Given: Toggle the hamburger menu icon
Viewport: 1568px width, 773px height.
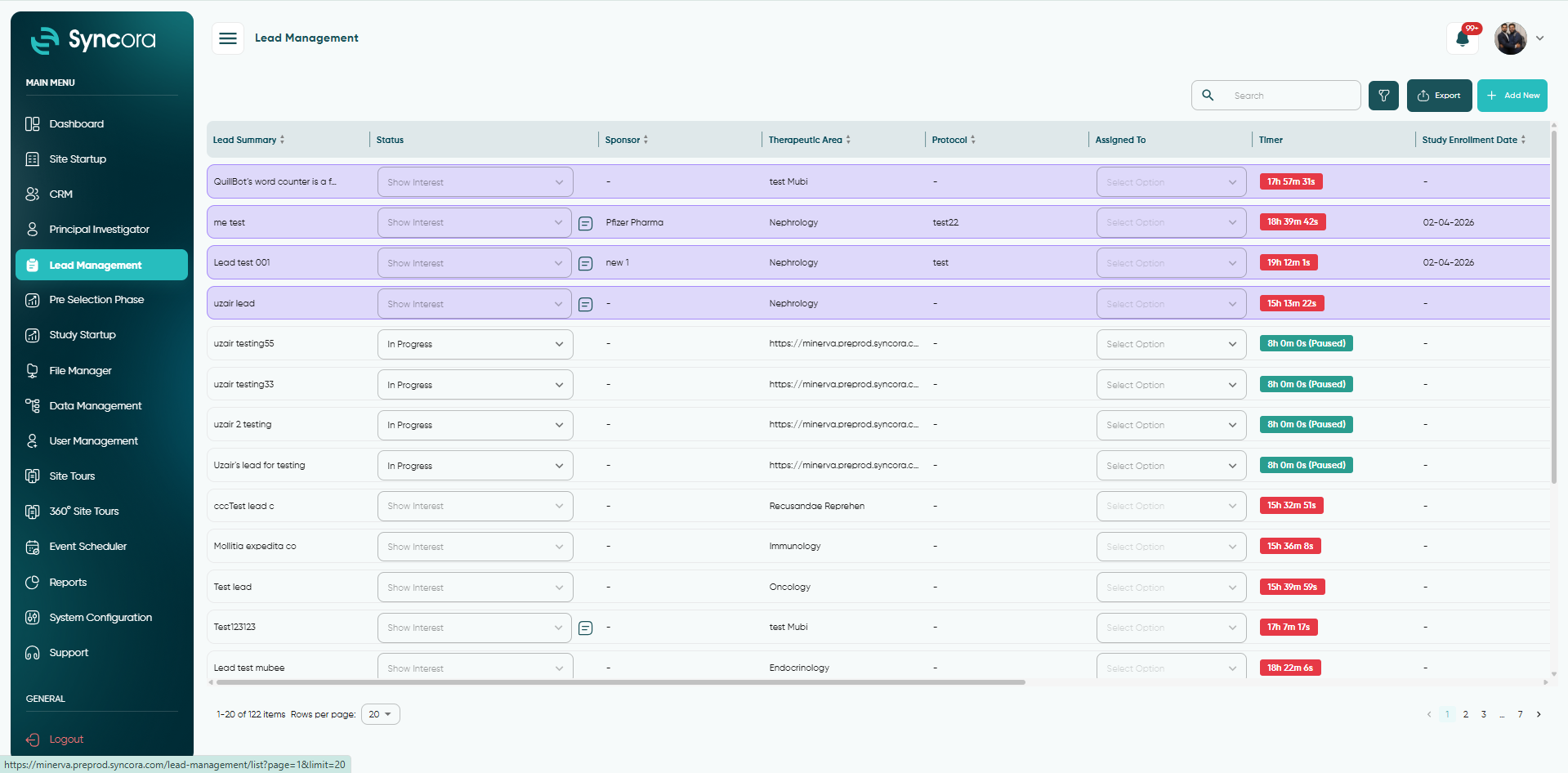Looking at the screenshot, I should tap(228, 38).
